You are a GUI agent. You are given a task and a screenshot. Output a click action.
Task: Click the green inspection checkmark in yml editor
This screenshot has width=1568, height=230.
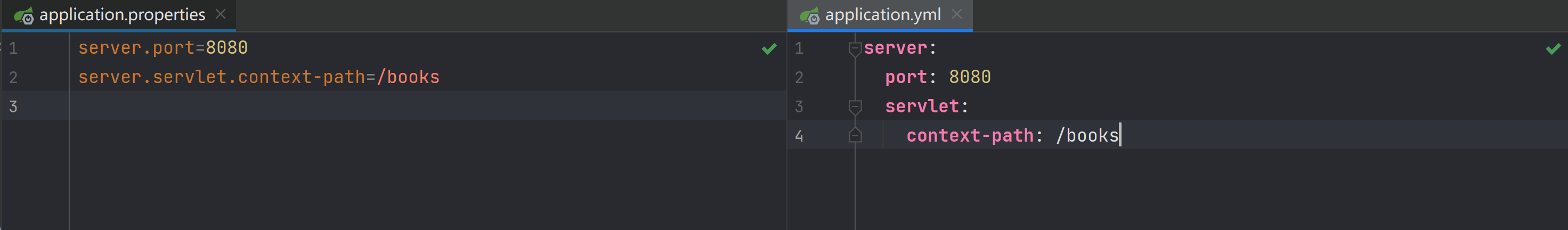[x=1553, y=48]
